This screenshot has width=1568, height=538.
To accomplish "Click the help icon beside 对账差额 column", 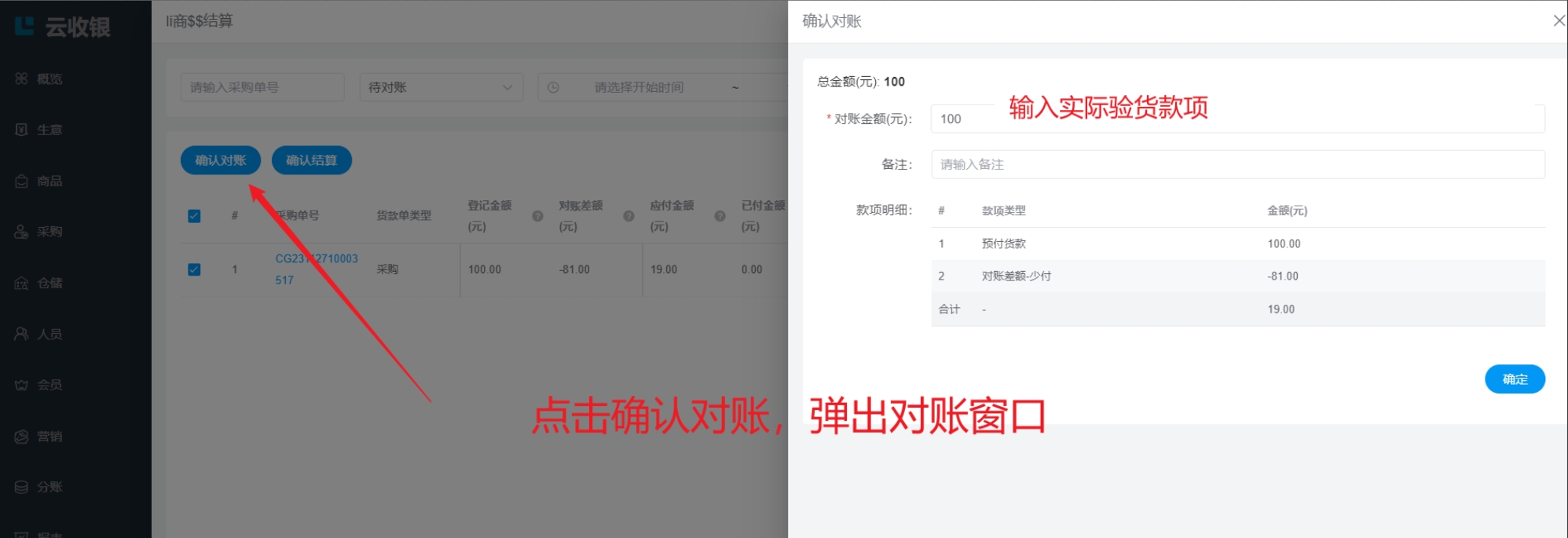I will pyautogui.click(x=628, y=216).
